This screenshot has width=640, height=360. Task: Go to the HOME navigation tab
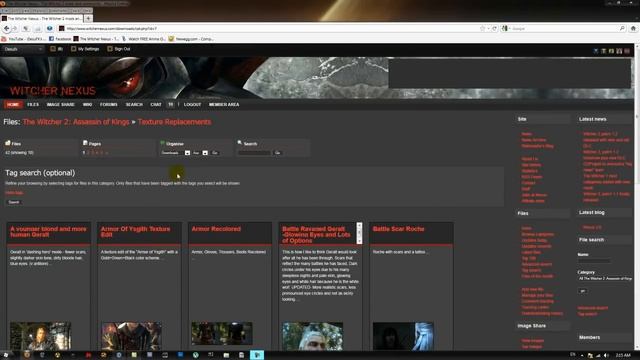[13, 104]
